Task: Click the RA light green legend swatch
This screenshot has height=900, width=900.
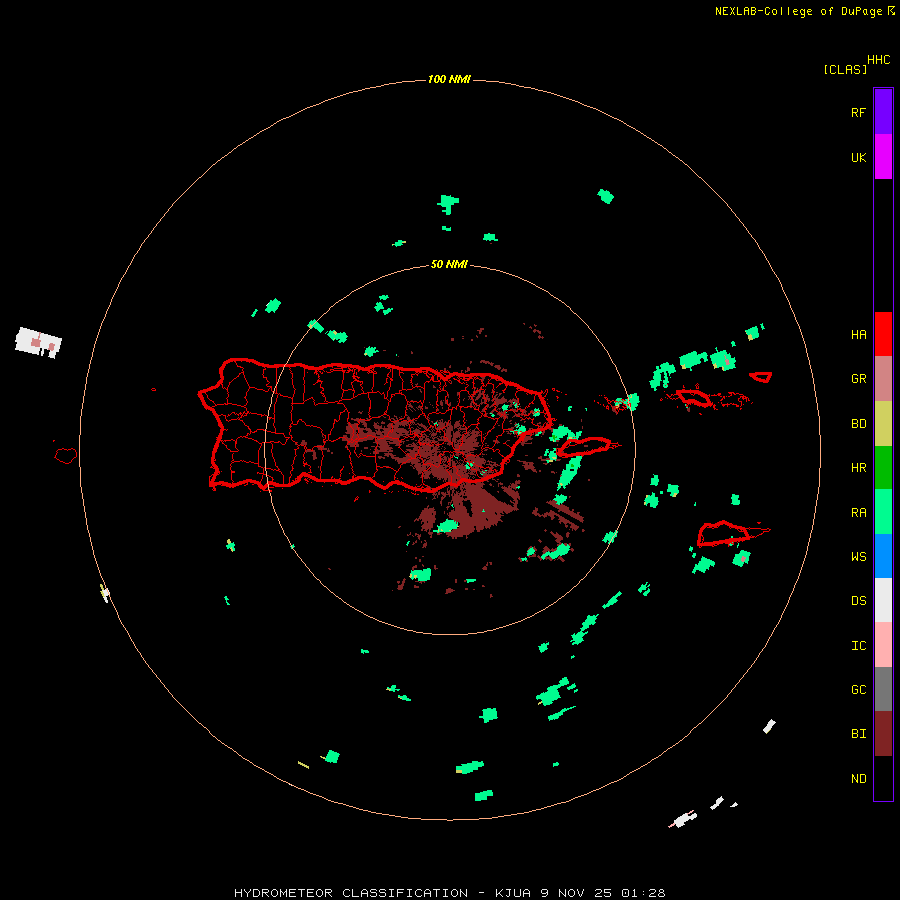Action: [883, 512]
